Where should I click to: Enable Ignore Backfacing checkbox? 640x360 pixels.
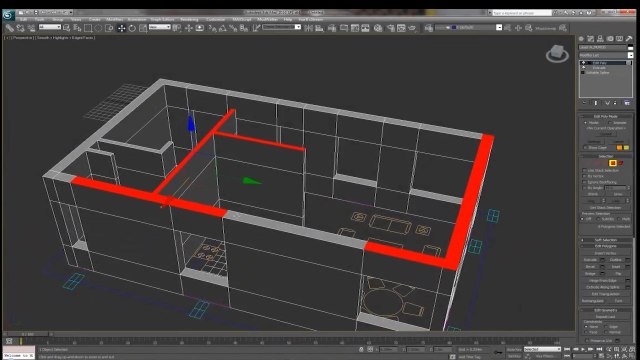click(x=584, y=182)
